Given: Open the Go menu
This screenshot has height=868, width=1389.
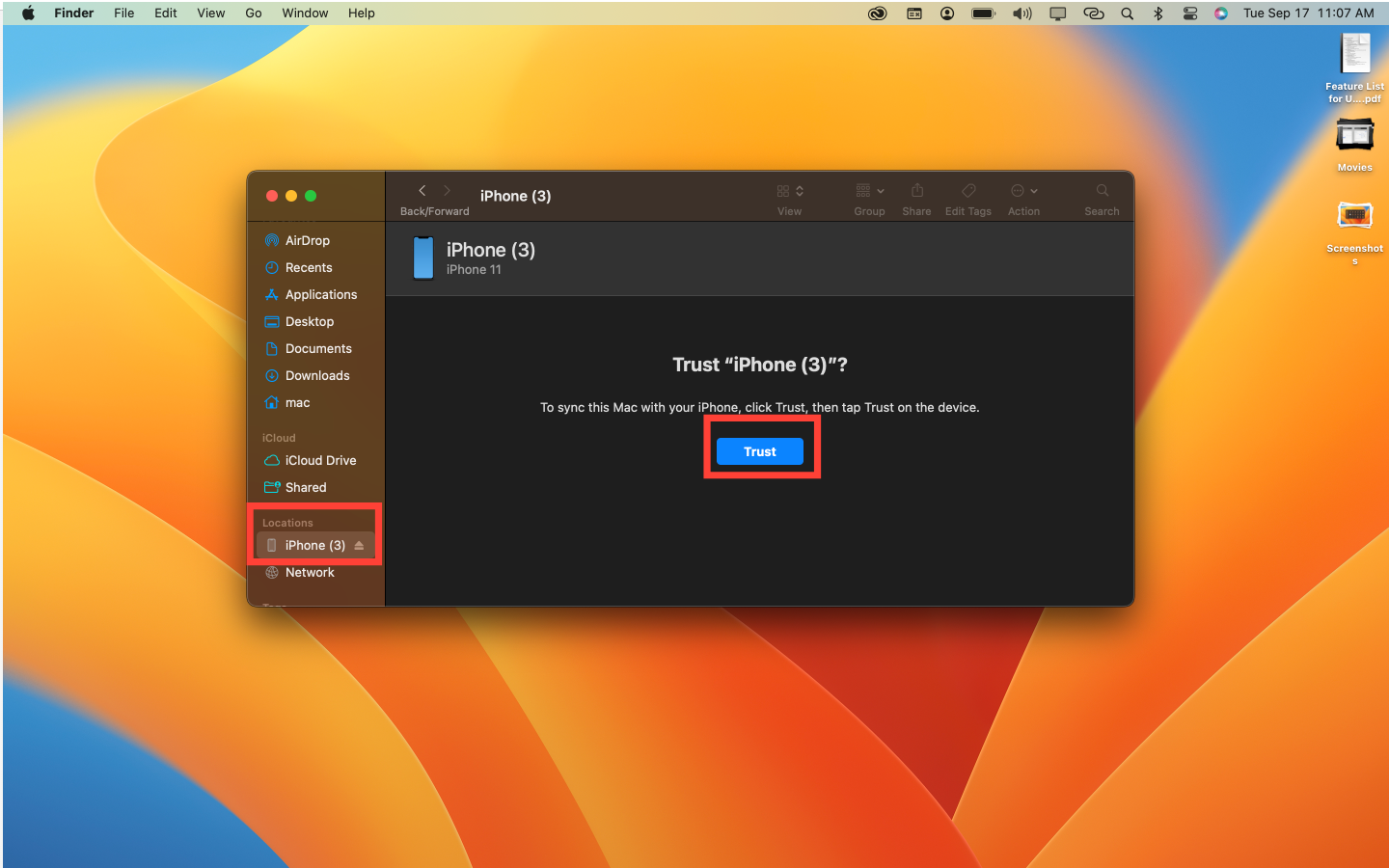Looking at the screenshot, I should 254,13.
